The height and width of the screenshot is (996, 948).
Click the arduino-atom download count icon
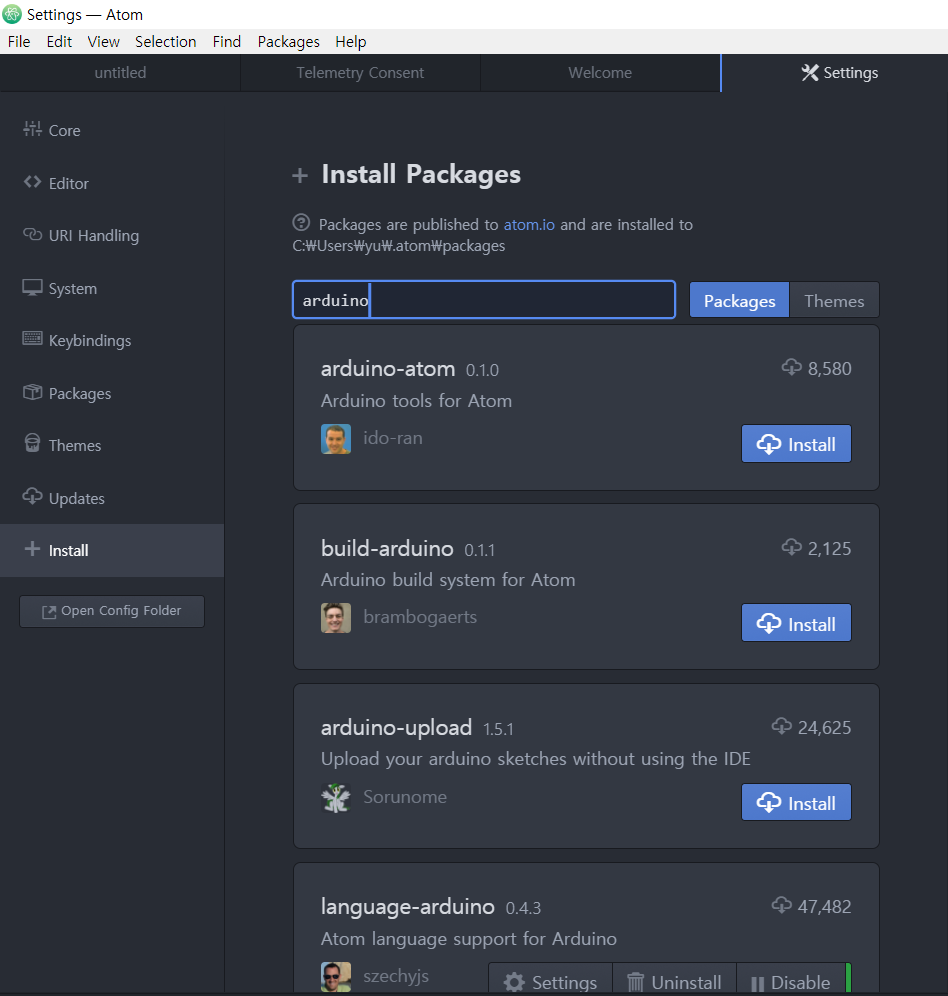[792, 367]
